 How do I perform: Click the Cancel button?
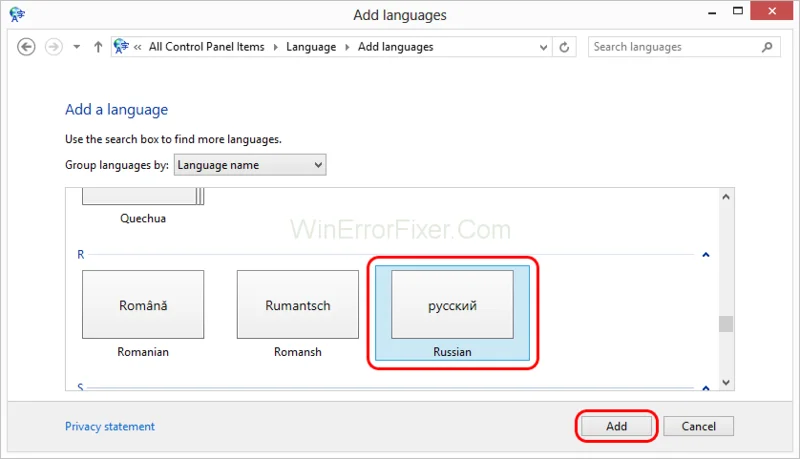[698, 426]
